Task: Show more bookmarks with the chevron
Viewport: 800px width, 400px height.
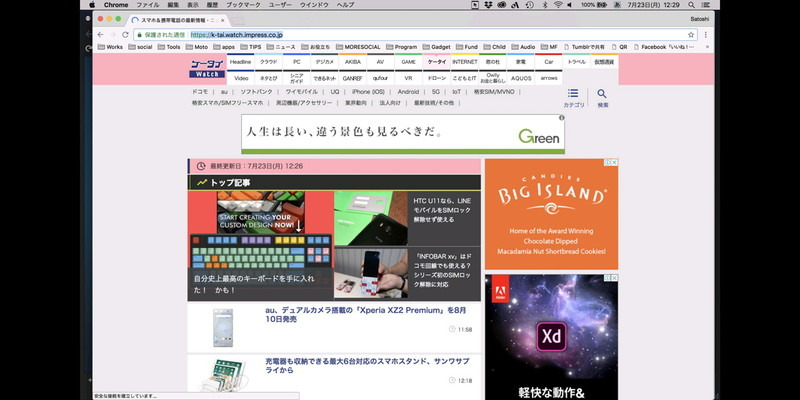Action: (x=707, y=47)
